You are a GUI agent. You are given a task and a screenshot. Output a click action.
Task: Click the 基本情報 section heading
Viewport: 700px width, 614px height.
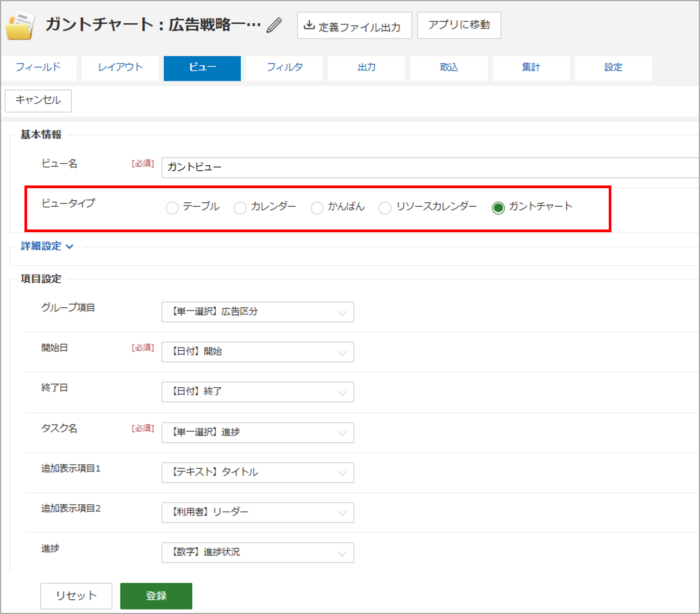click(41, 134)
